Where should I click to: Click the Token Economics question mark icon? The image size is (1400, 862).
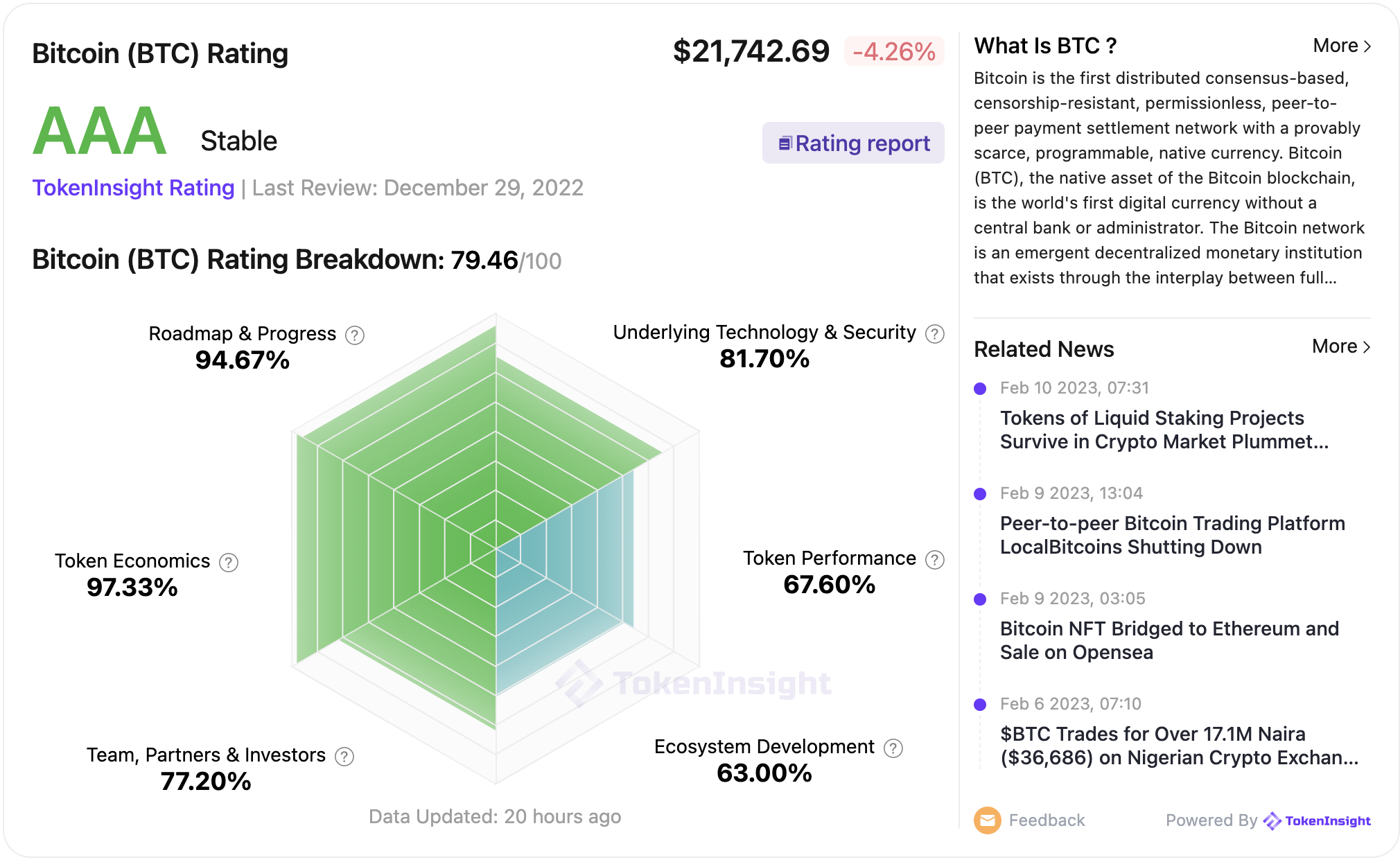coord(229,563)
